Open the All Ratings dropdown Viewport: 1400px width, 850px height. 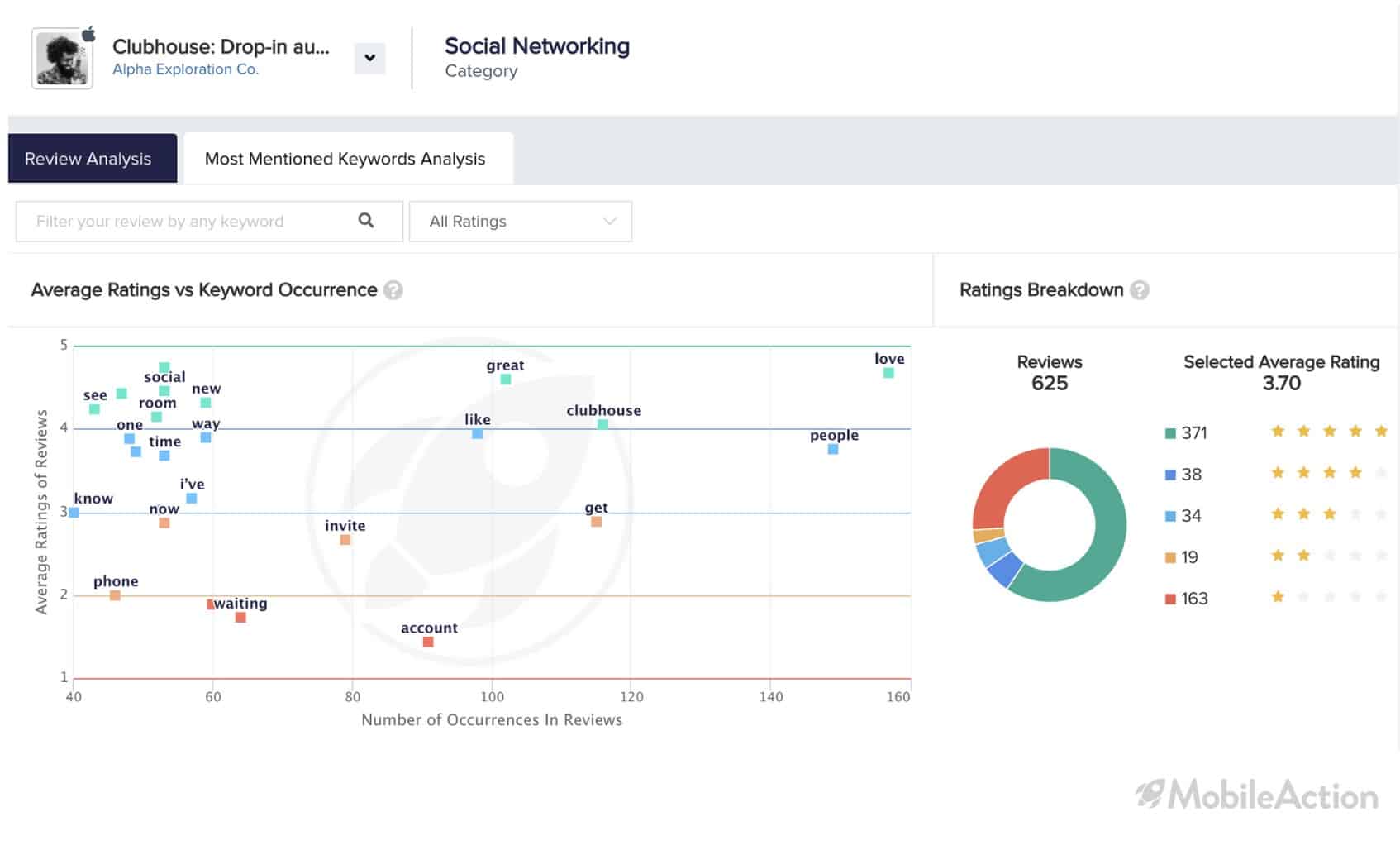click(x=521, y=221)
